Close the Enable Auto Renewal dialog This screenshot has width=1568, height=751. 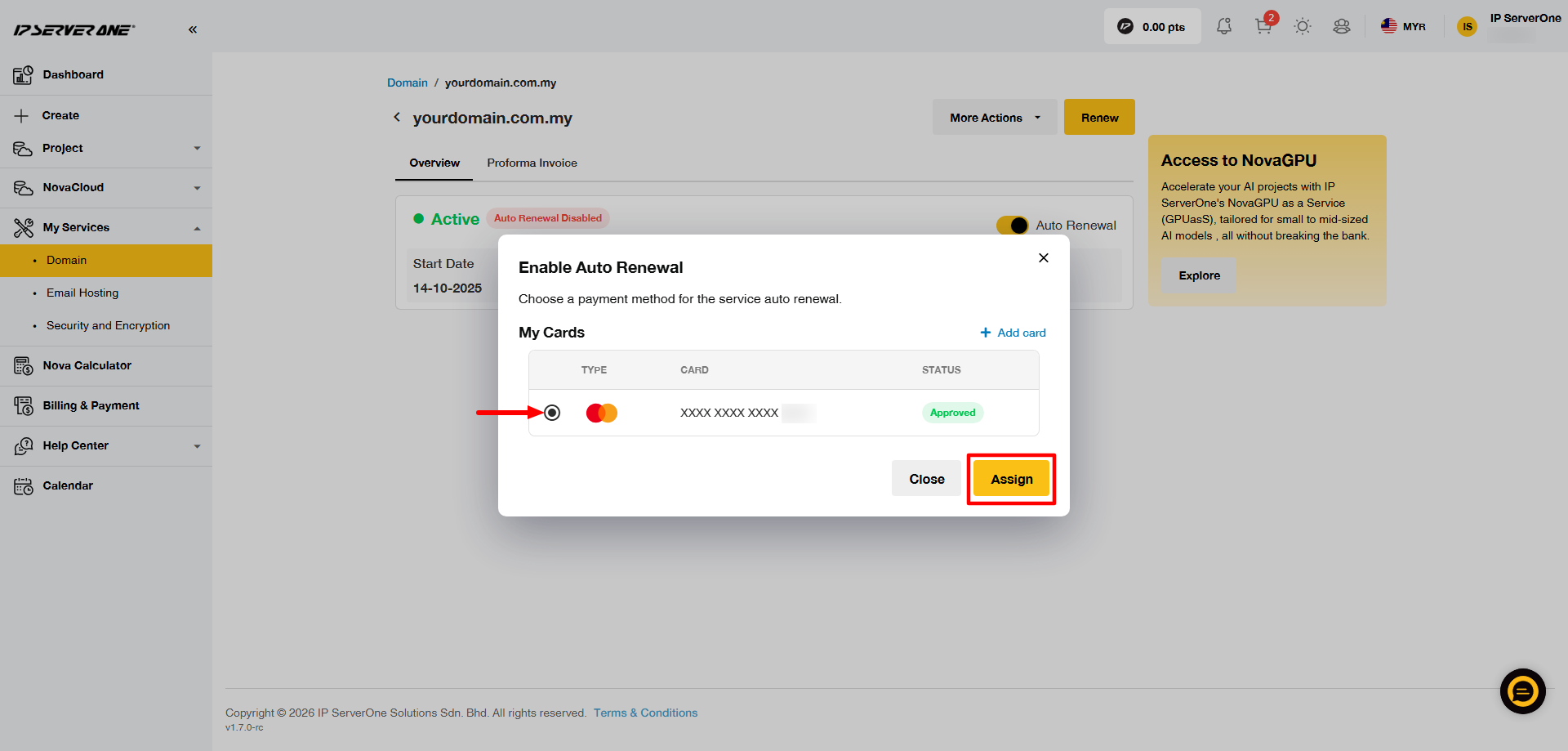tap(1043, 258)
